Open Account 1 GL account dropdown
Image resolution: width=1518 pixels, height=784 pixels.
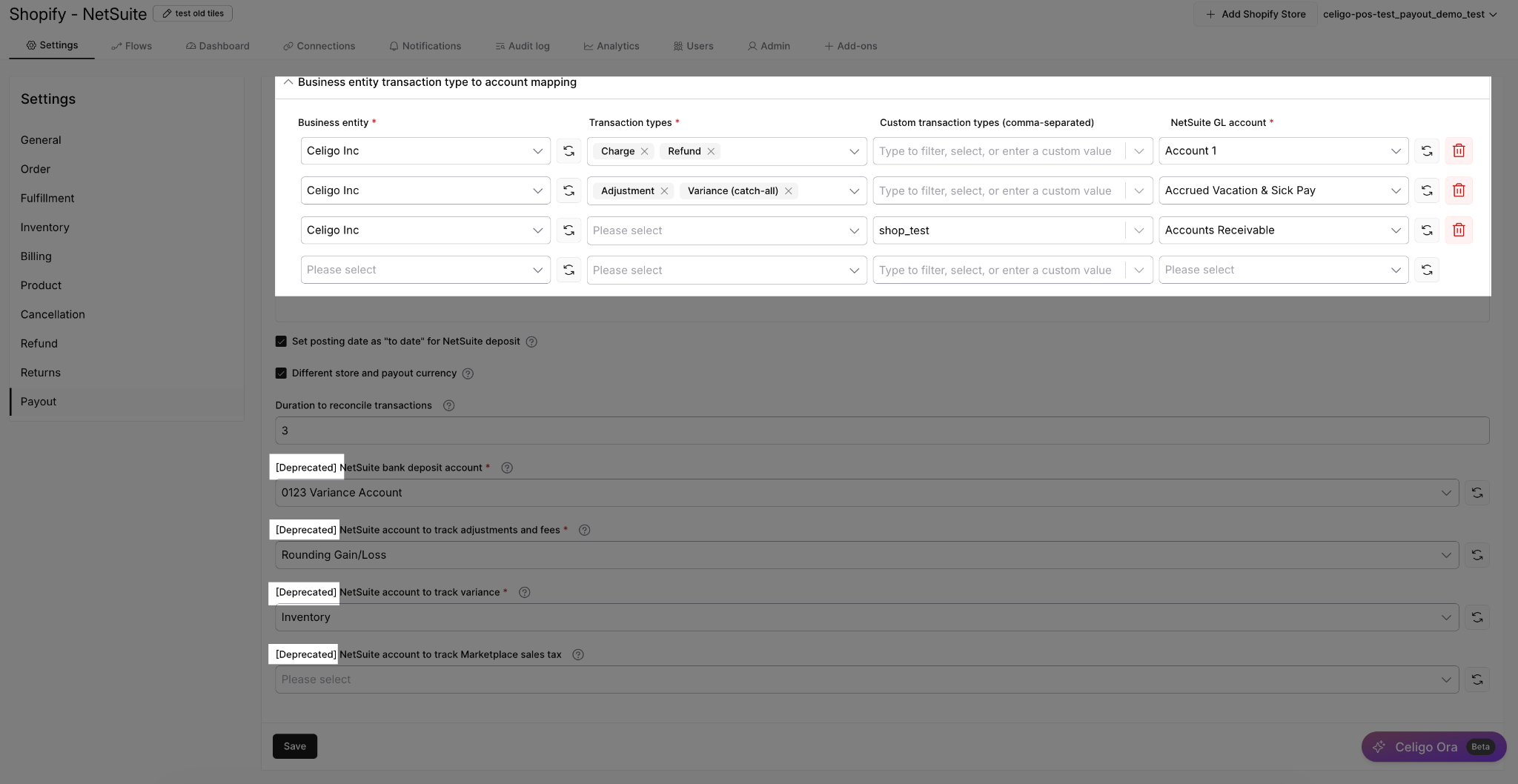1283,151
